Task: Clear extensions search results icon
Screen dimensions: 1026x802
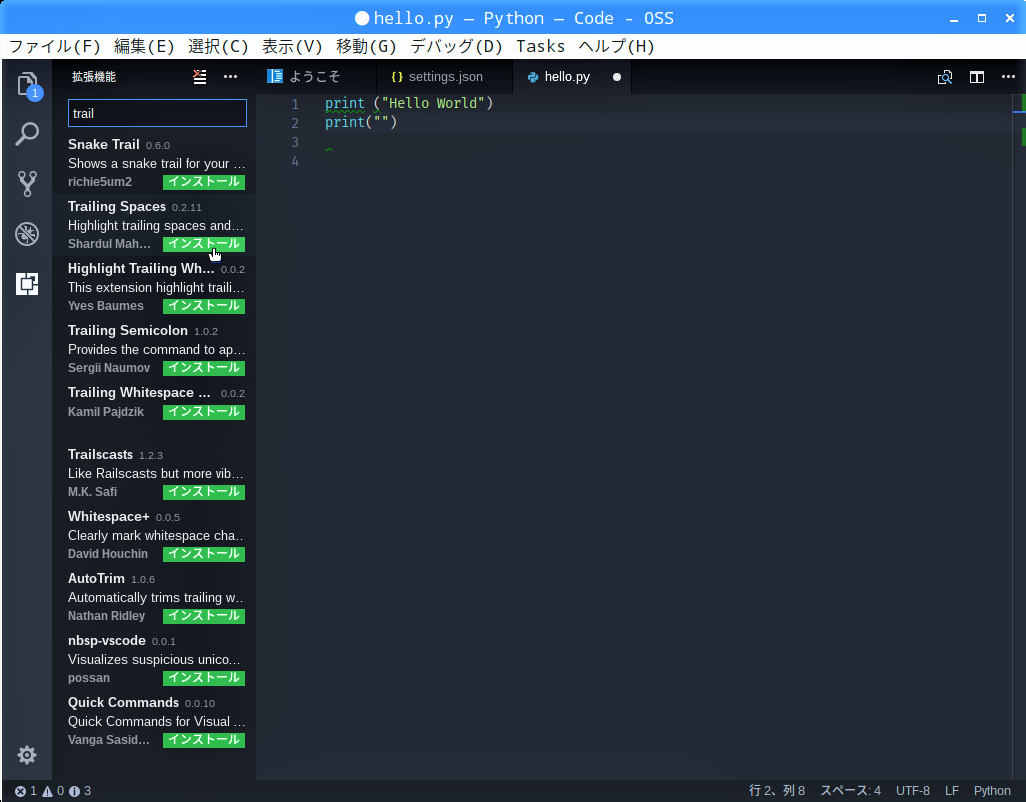Action: [x=200, y=77]
